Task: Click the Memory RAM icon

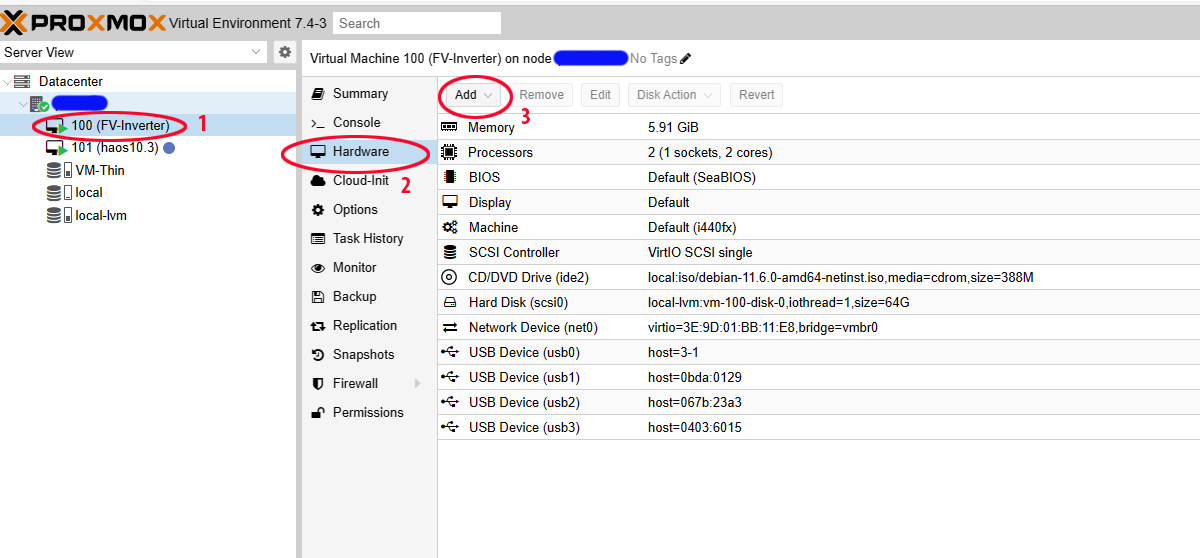Action: point(450,128)
